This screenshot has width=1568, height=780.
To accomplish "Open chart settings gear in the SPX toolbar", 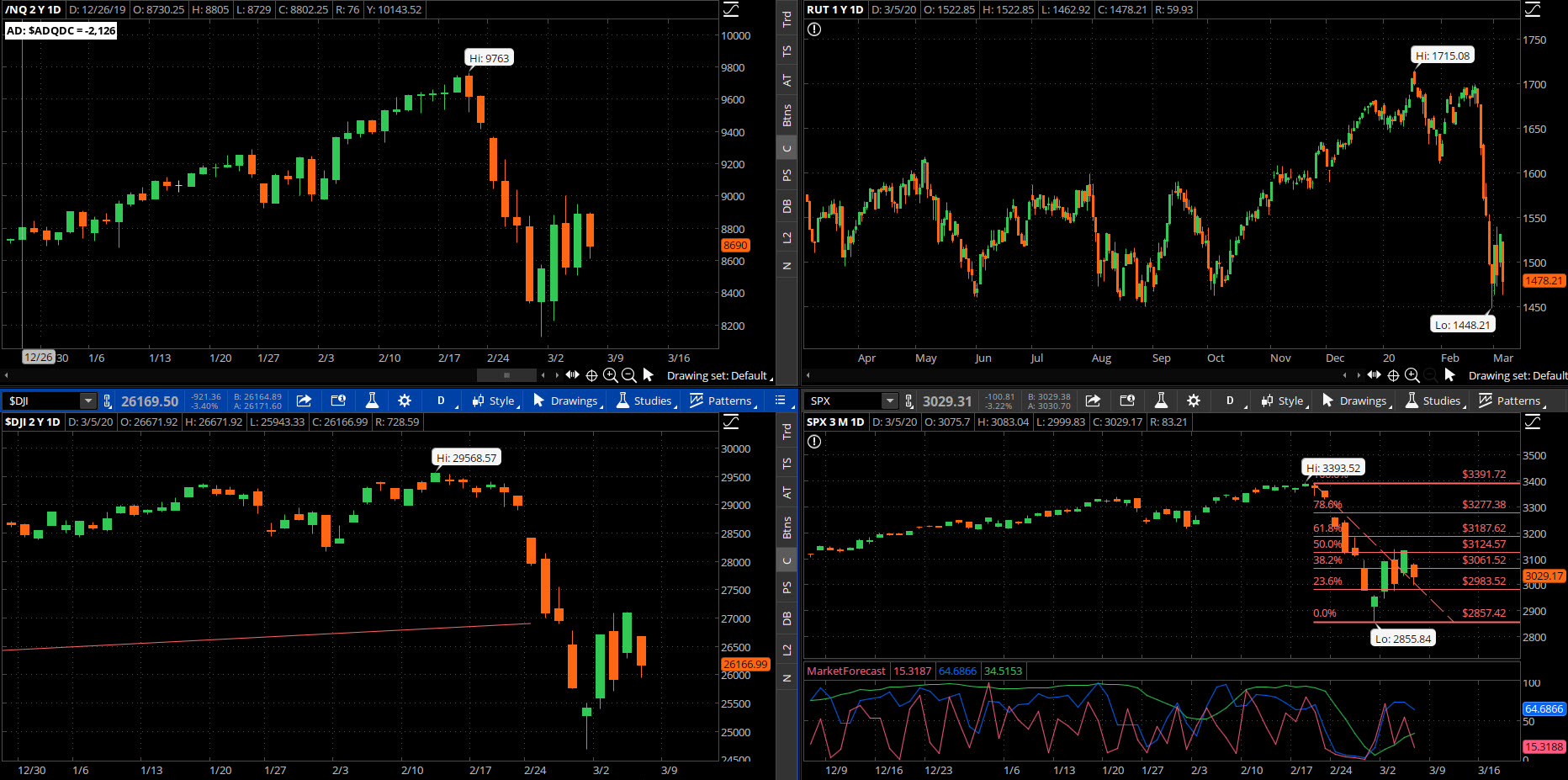I will tap(1194, 401).
